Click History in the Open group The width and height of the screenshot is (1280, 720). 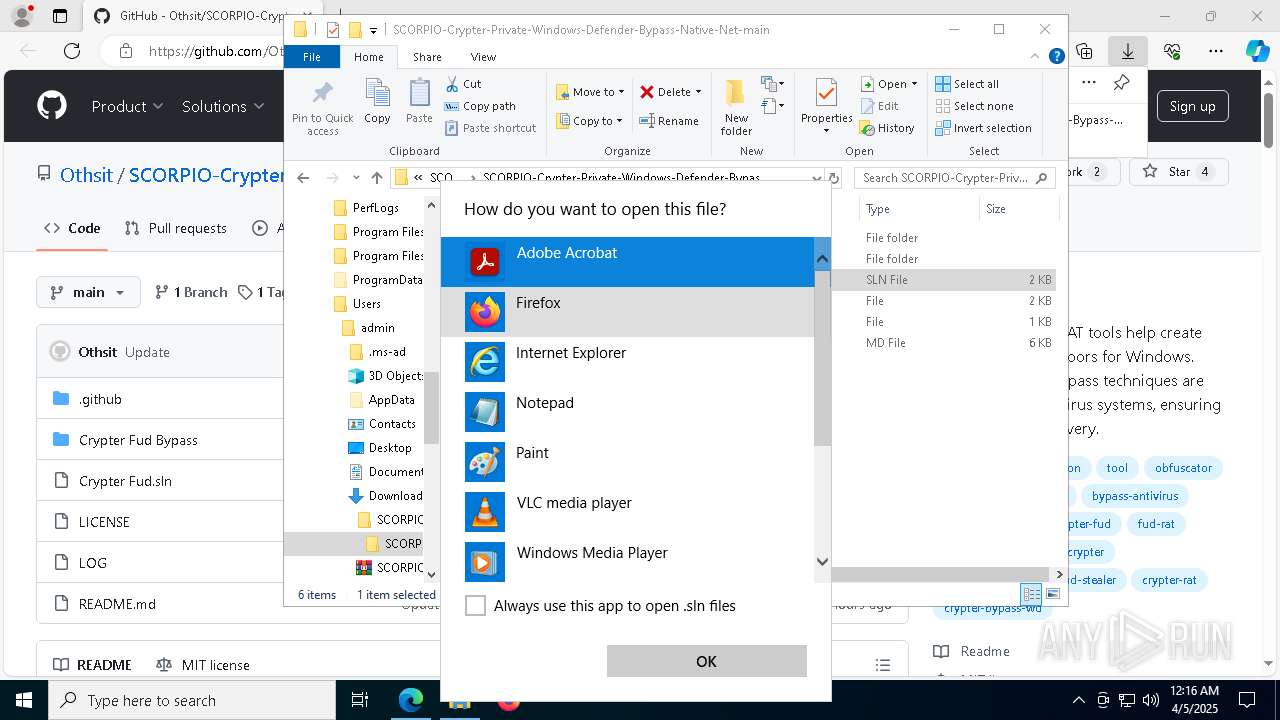click(x=887, y=128)
